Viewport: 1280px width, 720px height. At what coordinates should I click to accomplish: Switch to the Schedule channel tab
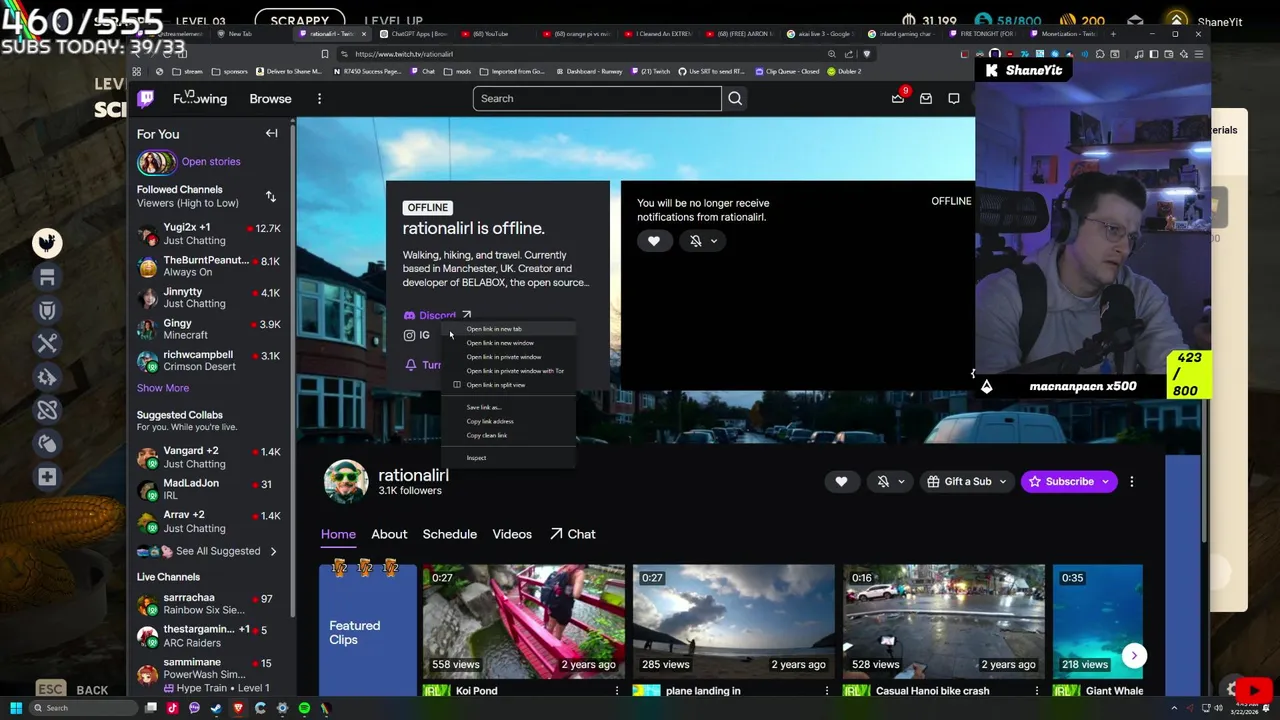pos(450,534)
